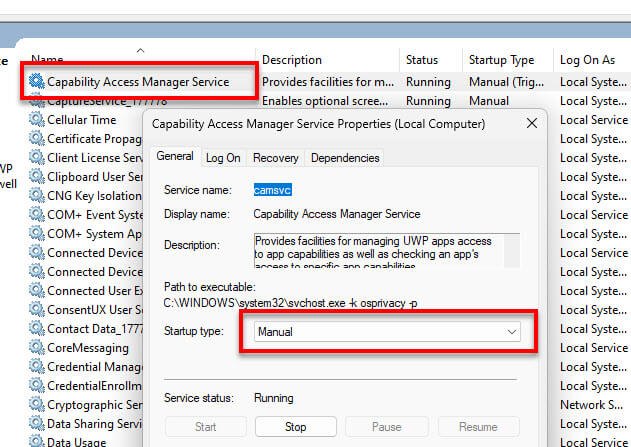The width and height of the screenshot is (631, 447).
Task: Select the Capability Access Manager Service row
Action: pyautogui.click(x=138, y=82)
